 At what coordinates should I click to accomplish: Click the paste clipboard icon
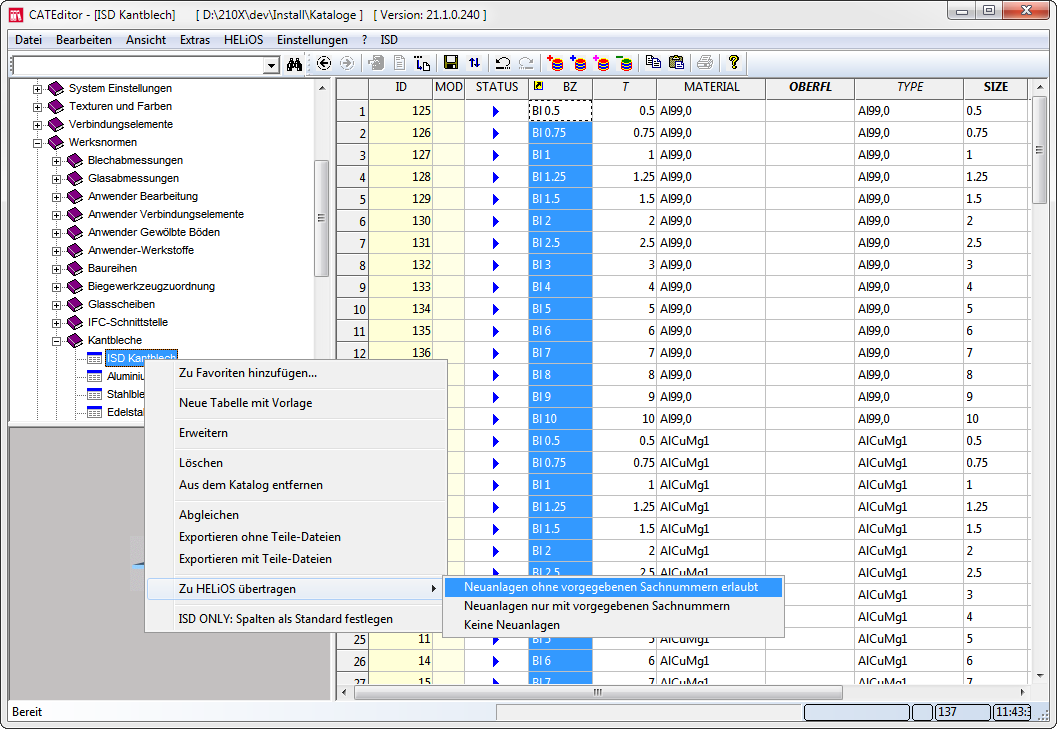pos(676,63)
